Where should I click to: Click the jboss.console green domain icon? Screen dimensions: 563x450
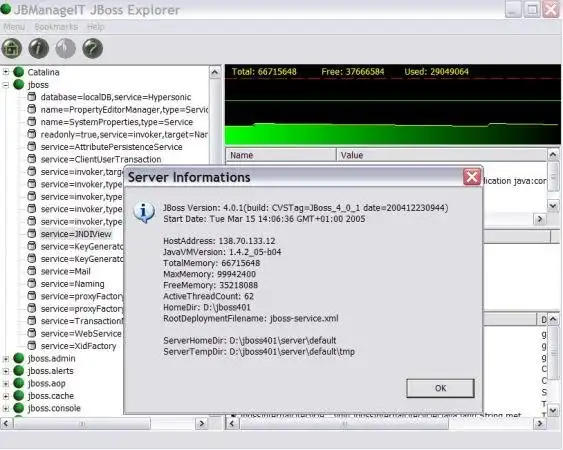19,408
